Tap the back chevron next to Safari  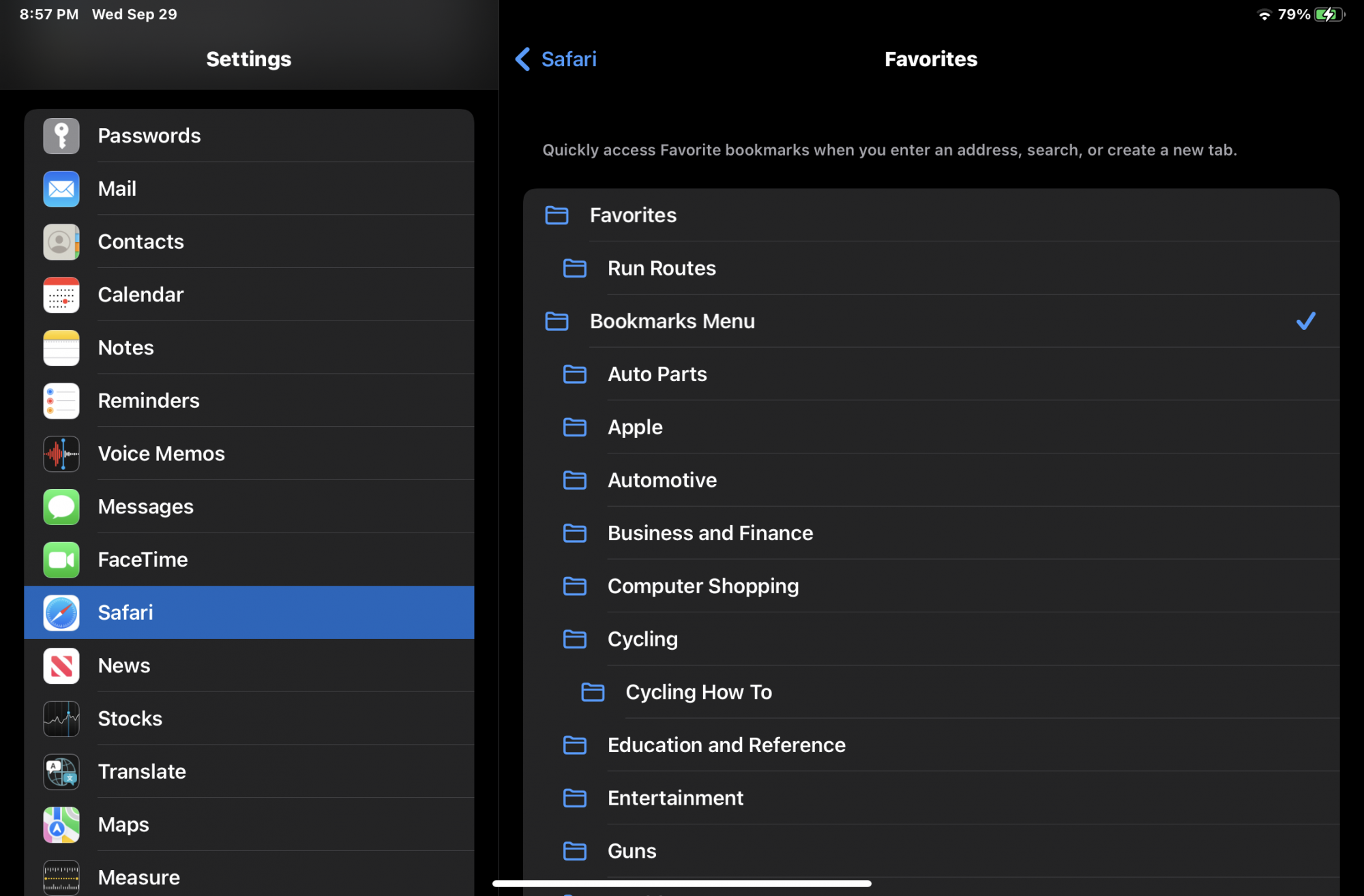click(x=522, y=59)
